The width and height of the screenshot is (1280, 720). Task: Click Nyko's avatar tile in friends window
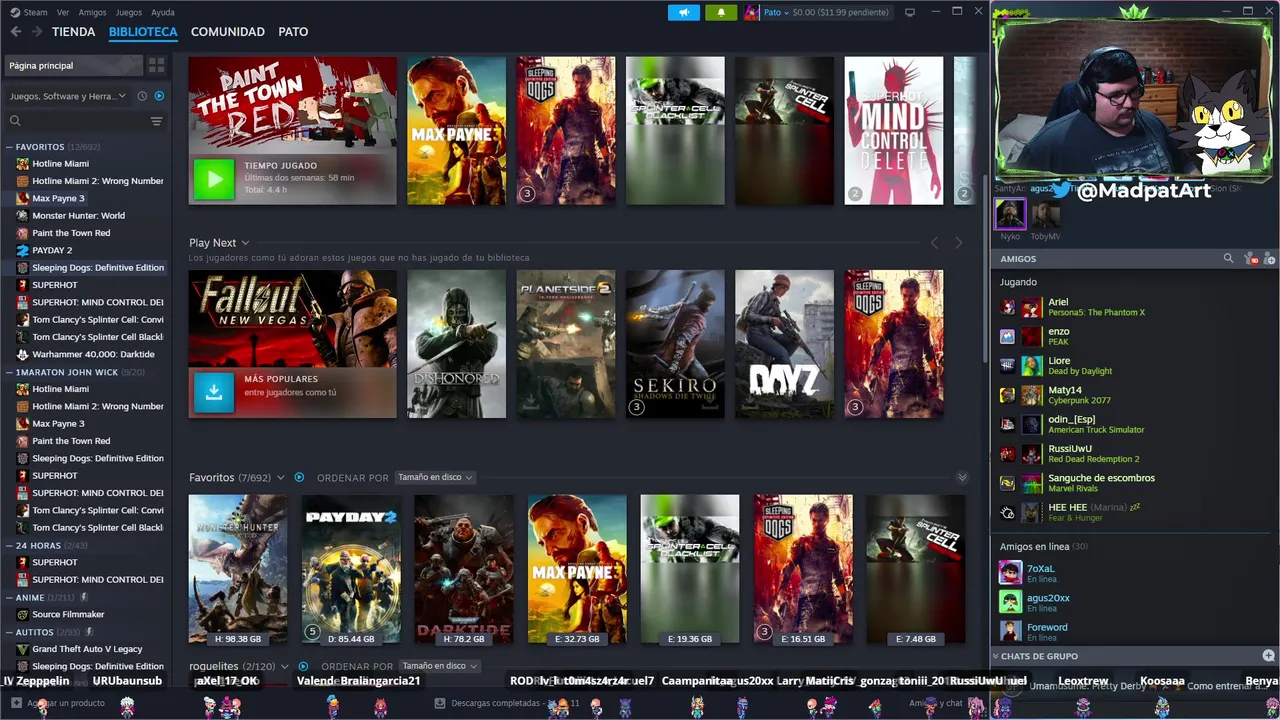tap(1010, 214)
